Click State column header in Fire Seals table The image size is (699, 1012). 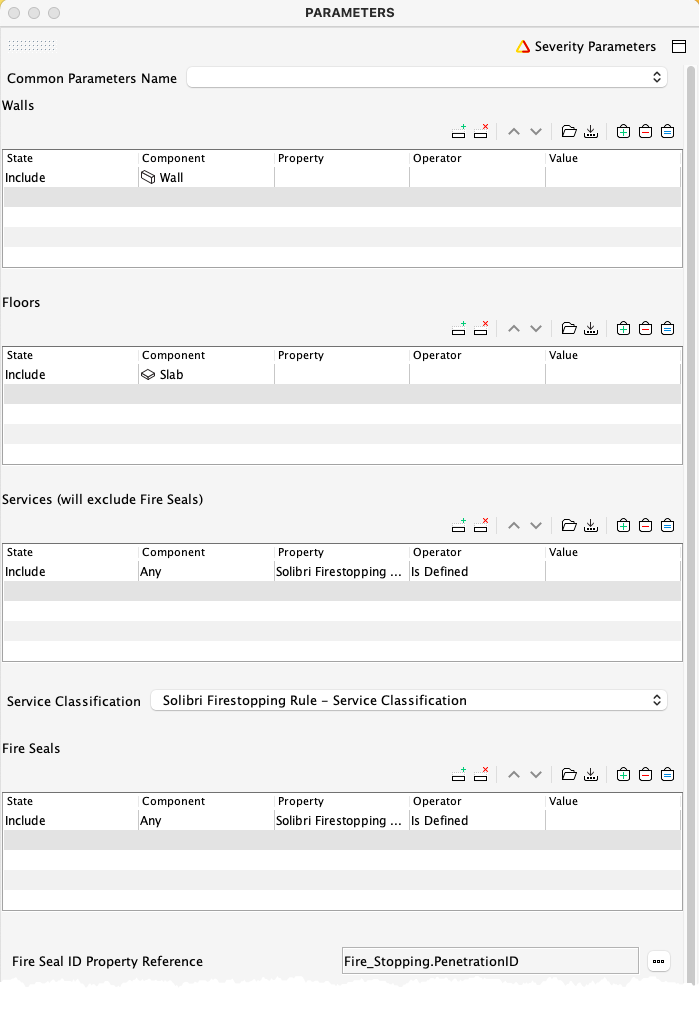(70, 801)
